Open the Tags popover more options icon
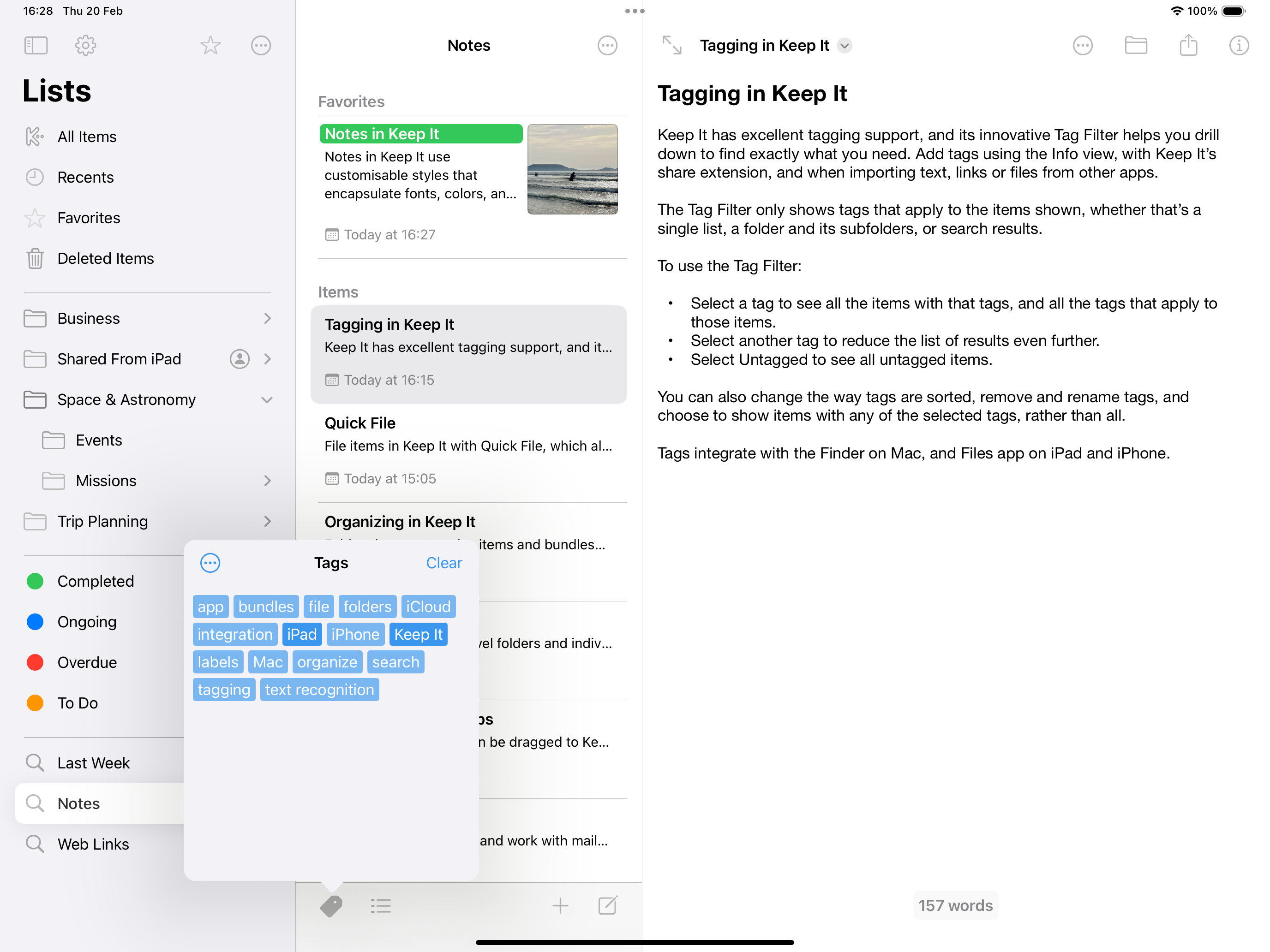This screenshot has width=1270, height=952. coord(210,563)
